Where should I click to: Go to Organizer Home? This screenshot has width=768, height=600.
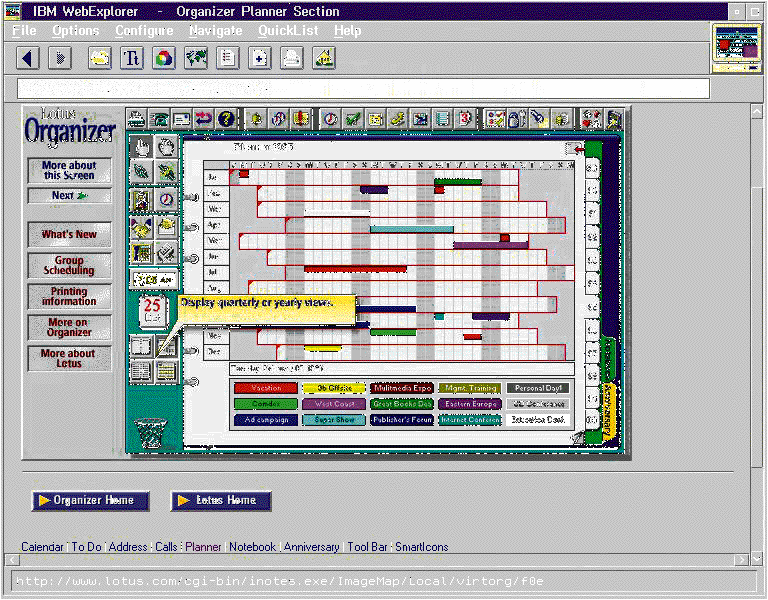(91, 501)
